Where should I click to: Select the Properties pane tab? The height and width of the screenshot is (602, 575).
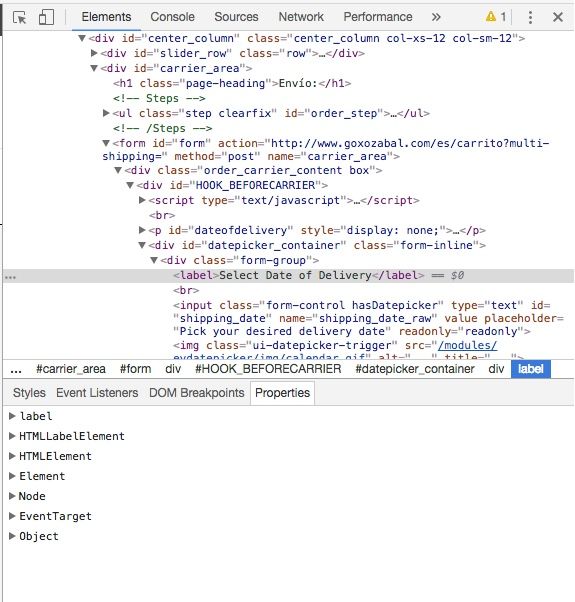pyautogui.click(x=283, y=393)
